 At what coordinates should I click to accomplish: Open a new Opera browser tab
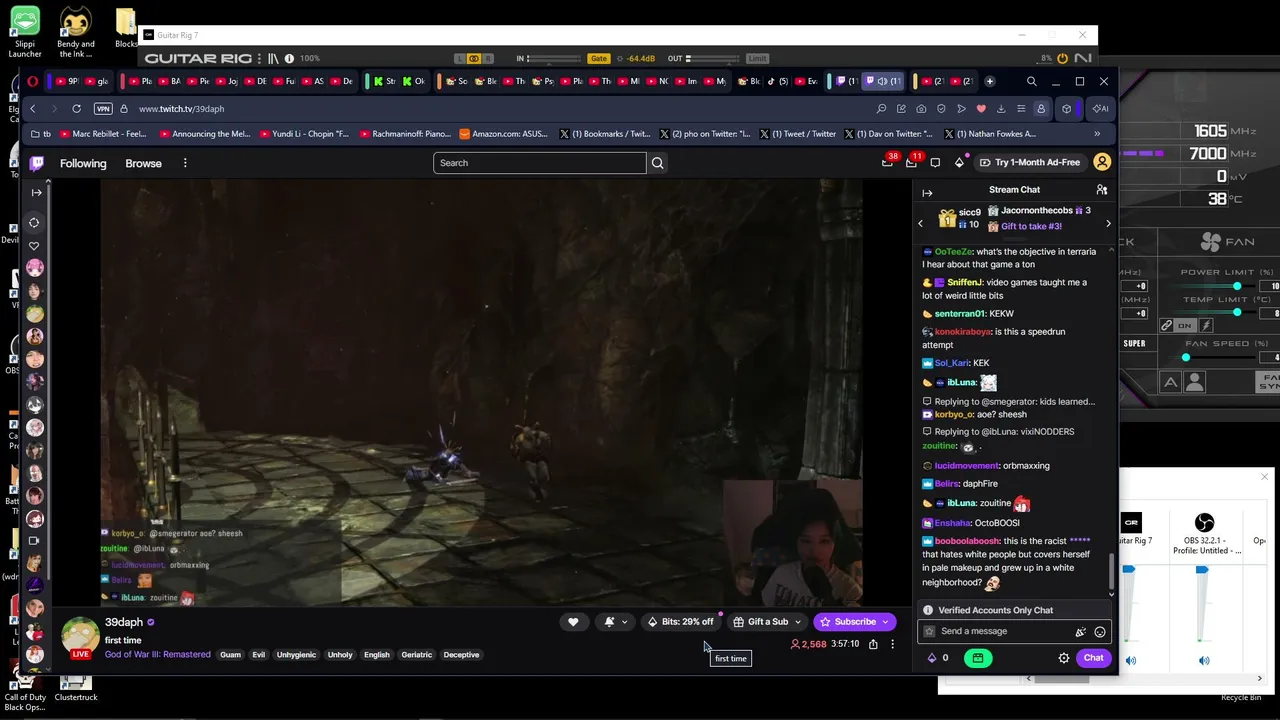[x=990, y=81]
